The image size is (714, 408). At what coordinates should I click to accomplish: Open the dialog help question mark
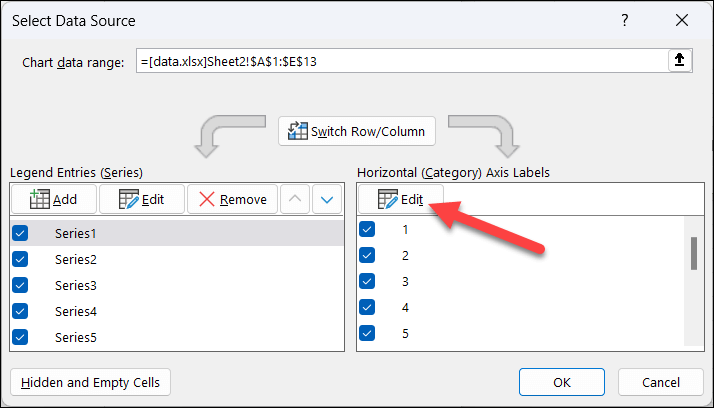[625, 20]
